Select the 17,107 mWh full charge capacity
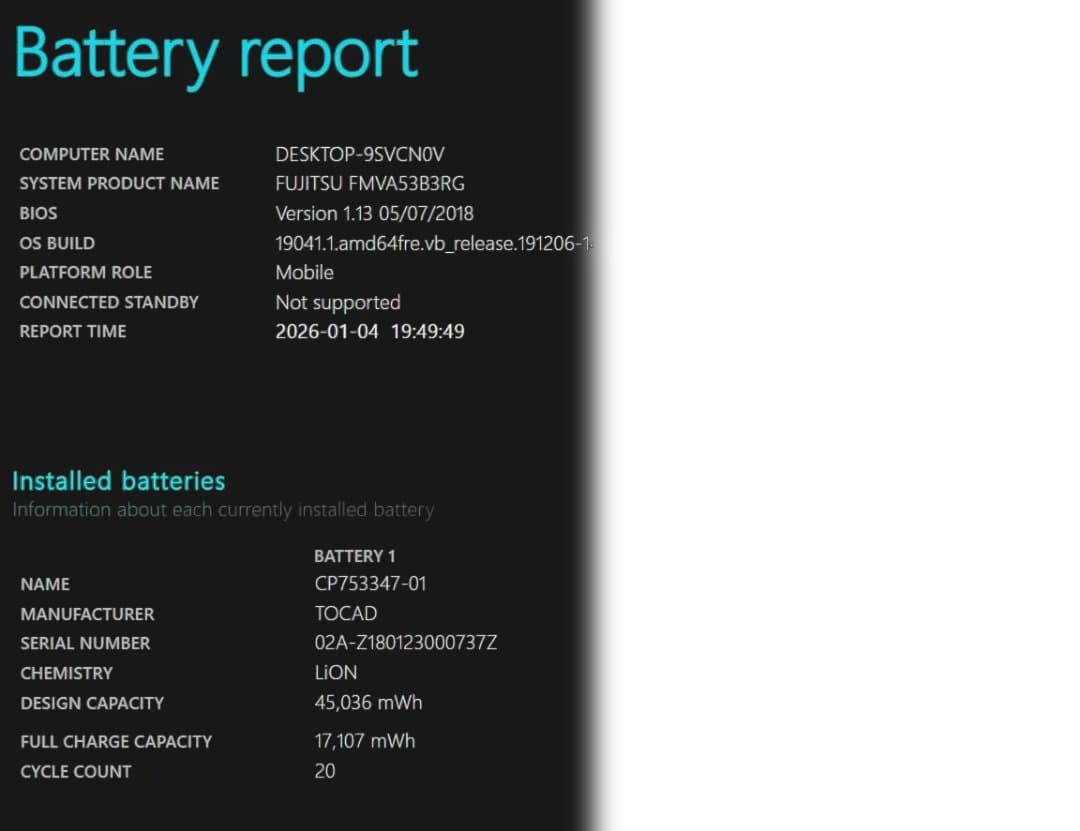Image resolution: width=1080 pixels, height=831 pixels. point(364,741)
